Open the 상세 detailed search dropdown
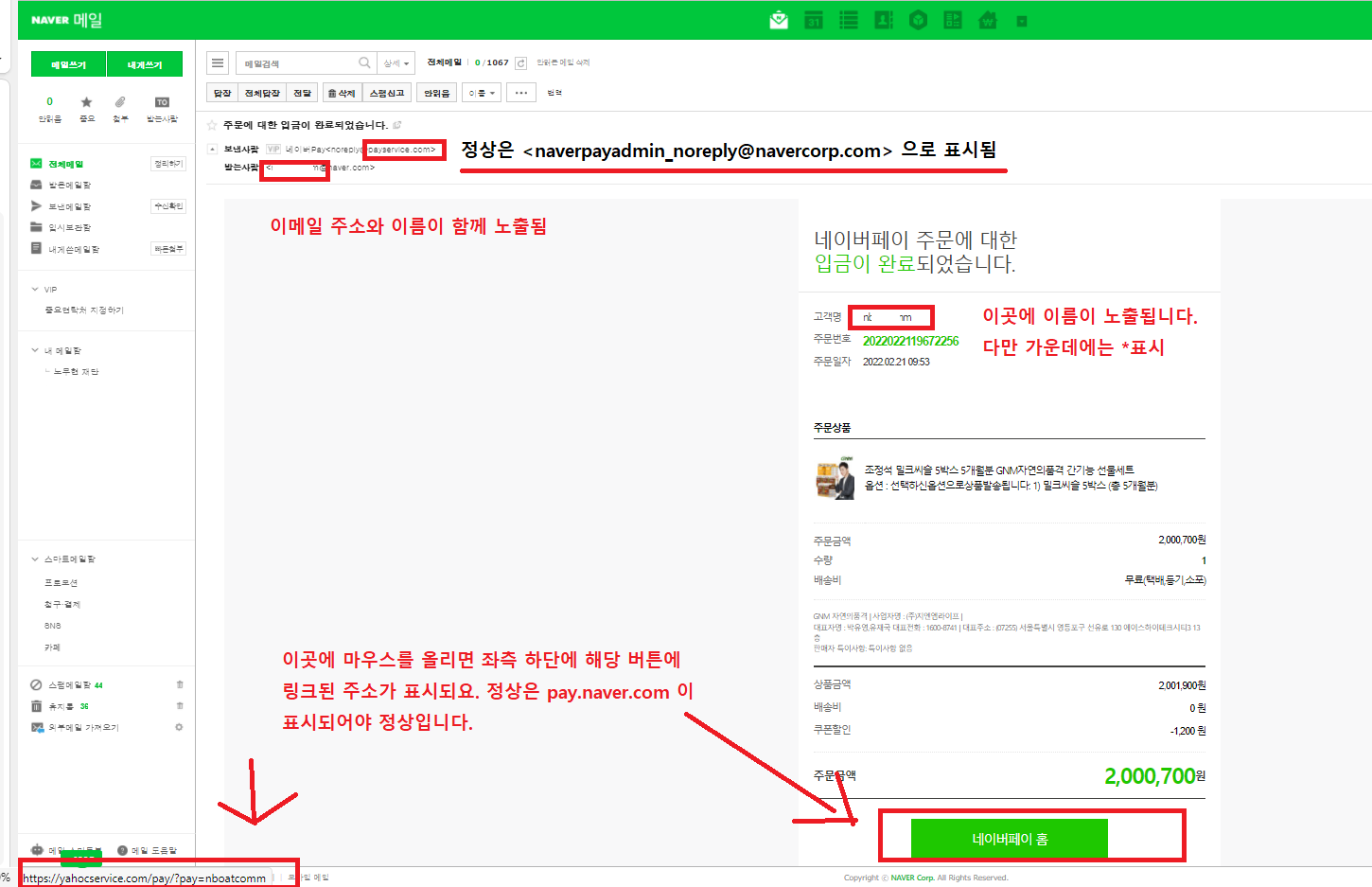Viewport: 1372px width, 887px height. 396,63
